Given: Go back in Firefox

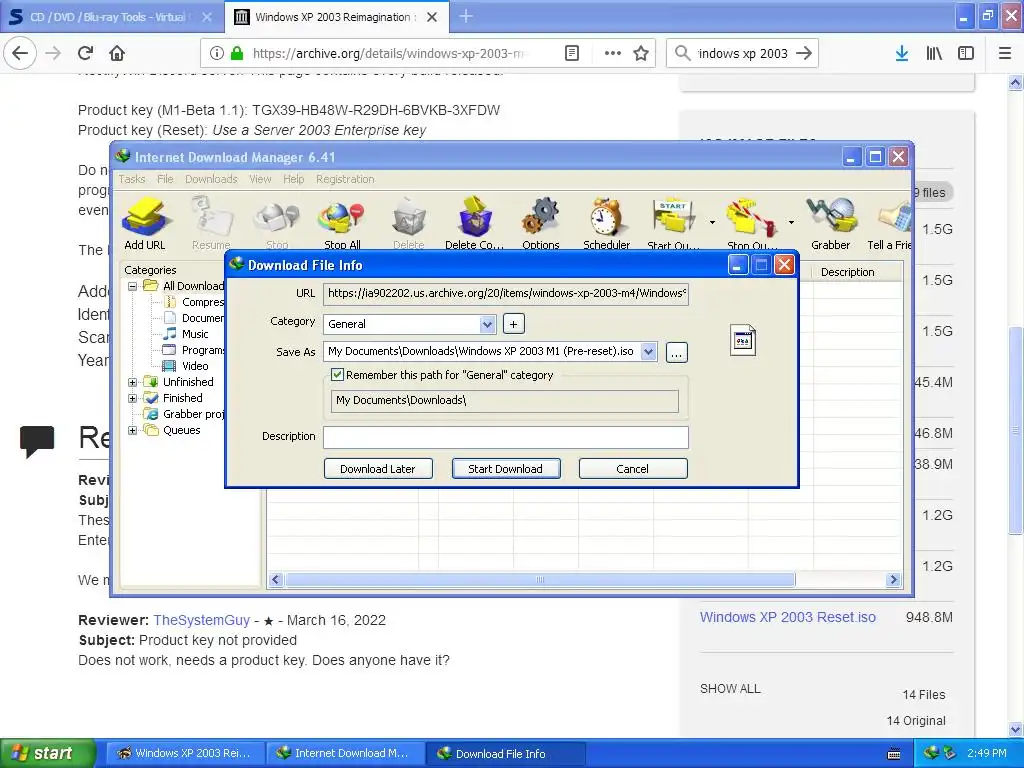Looking at the screenshot, I should click(x=20, y=53).
